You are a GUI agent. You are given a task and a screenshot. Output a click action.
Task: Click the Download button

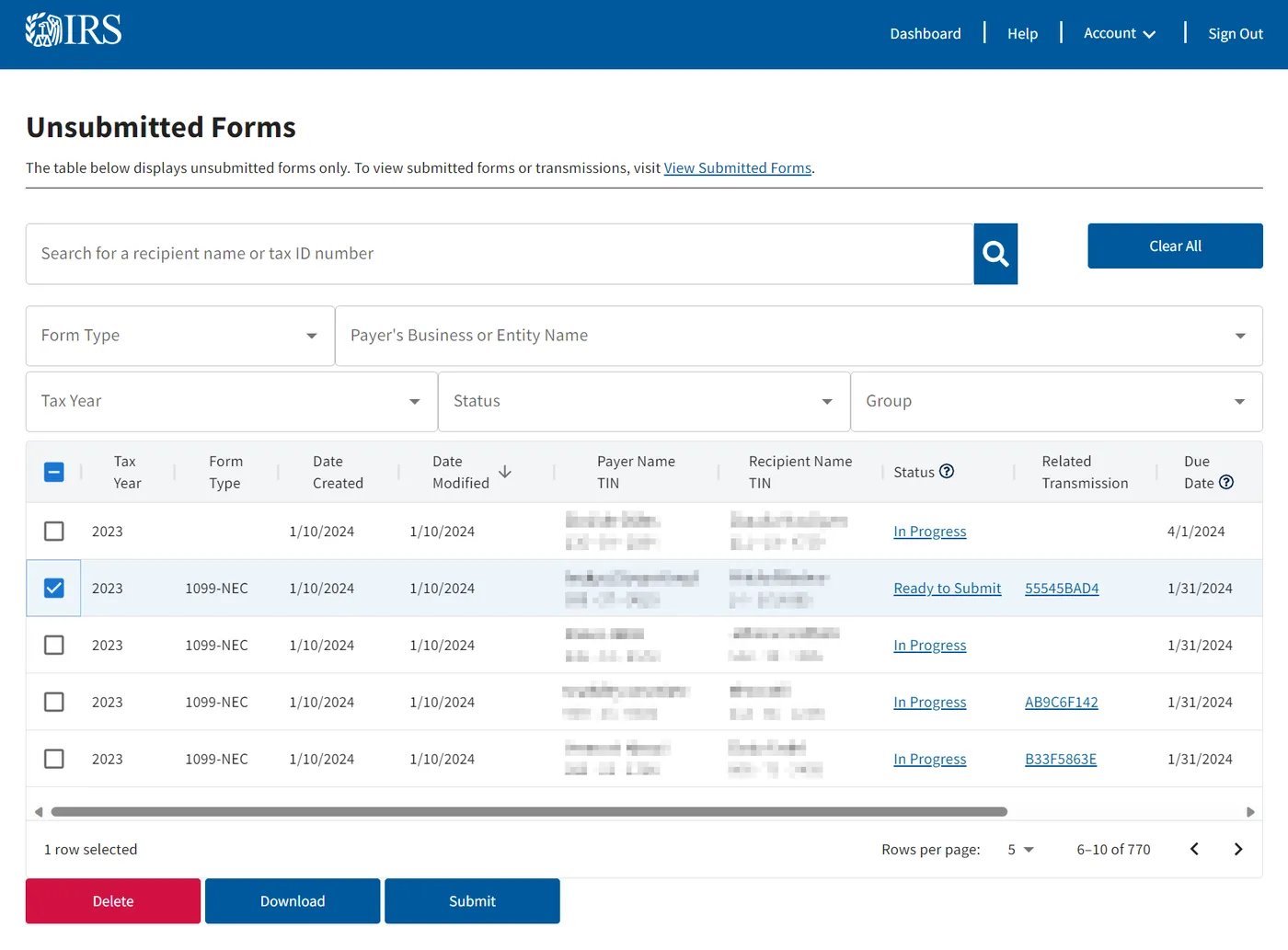(x=293, y=901)
